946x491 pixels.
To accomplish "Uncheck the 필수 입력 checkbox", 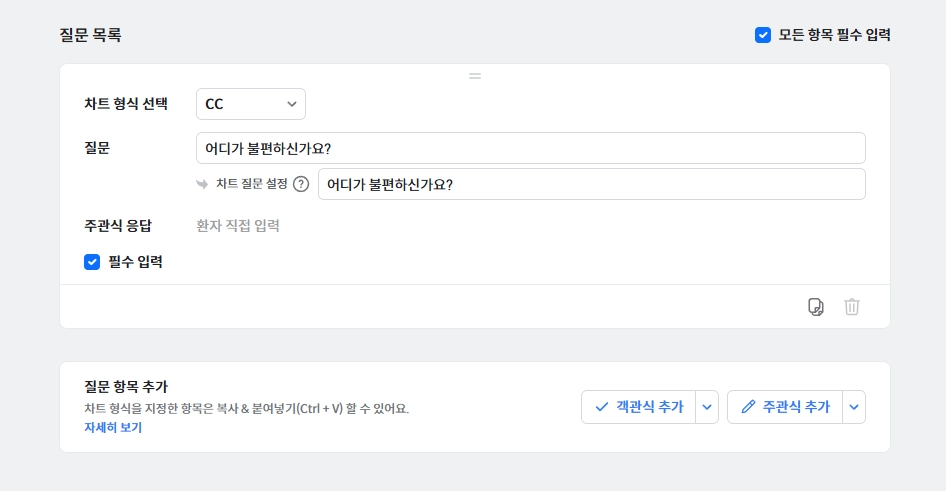I will pyautogui.click(x=92, y=262).
